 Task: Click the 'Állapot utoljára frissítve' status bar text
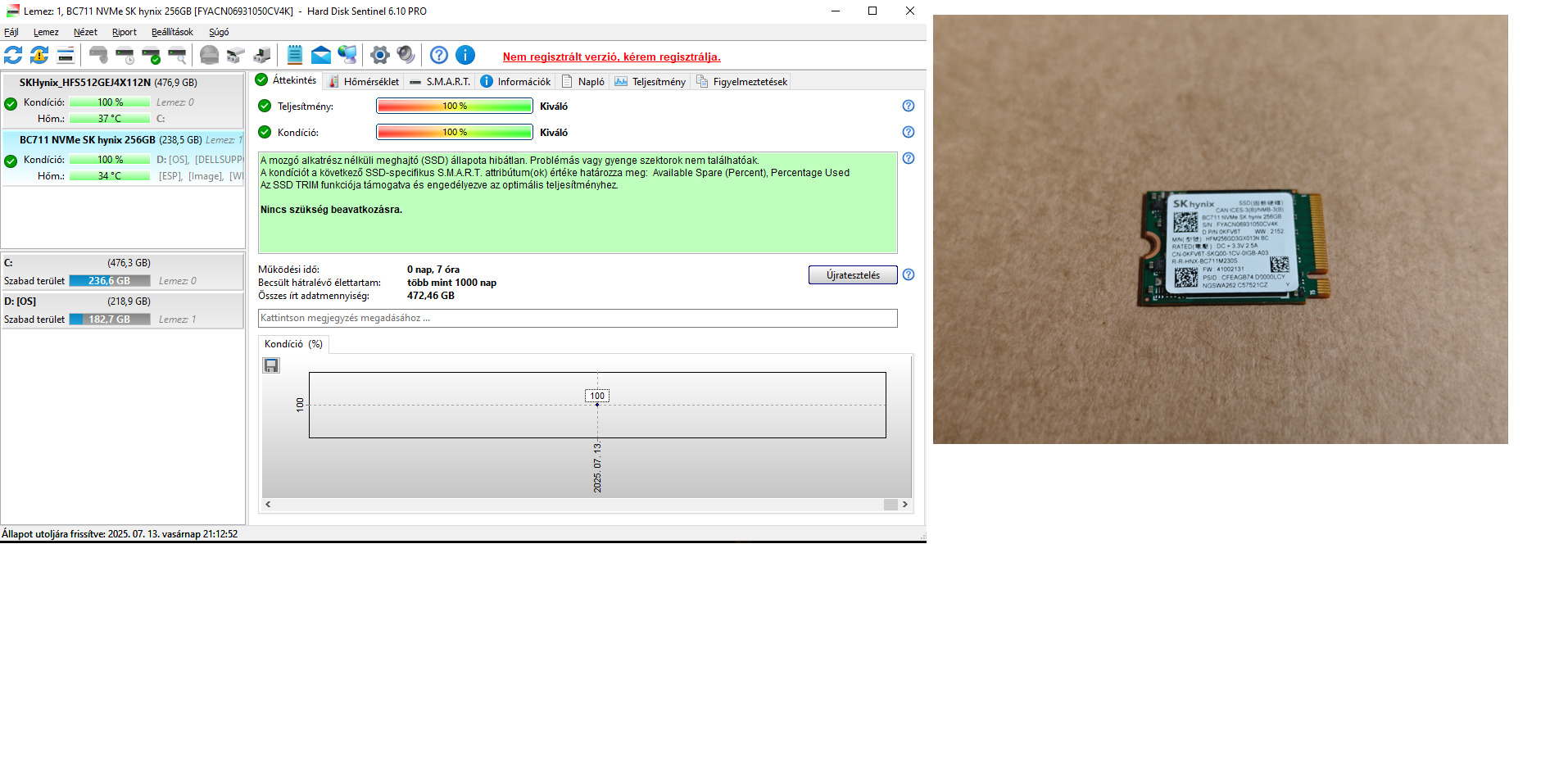(120, 534)
